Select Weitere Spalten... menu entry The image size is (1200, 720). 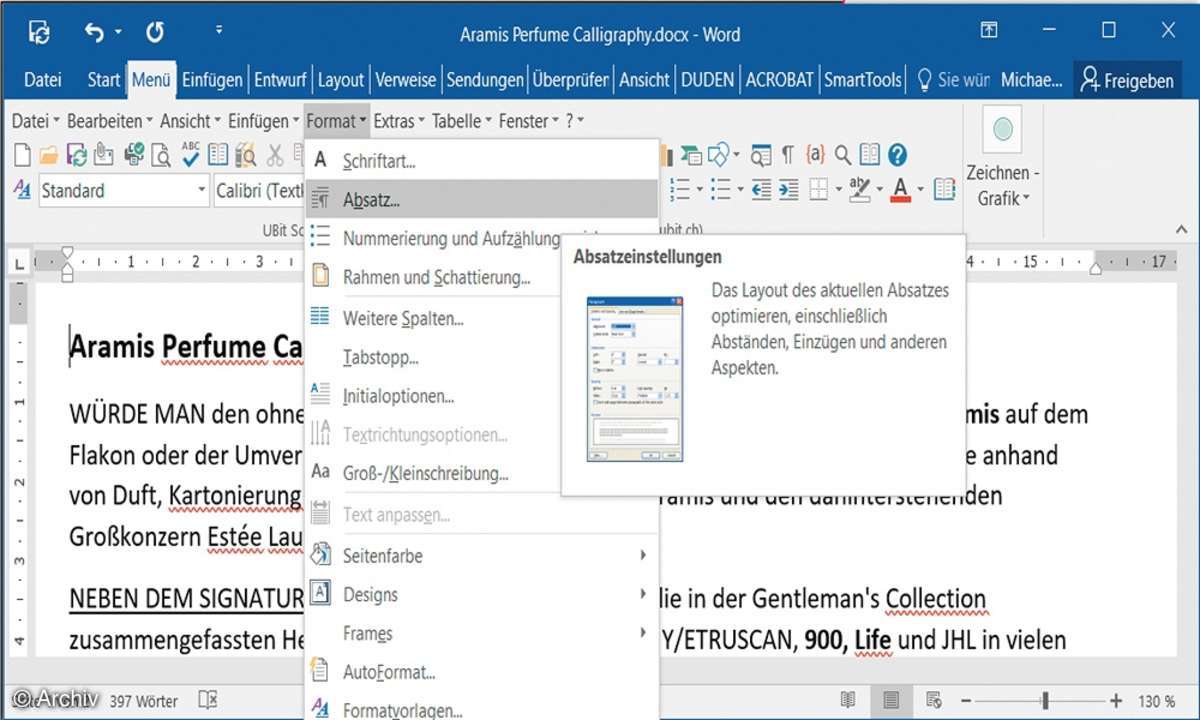[433, 319]
